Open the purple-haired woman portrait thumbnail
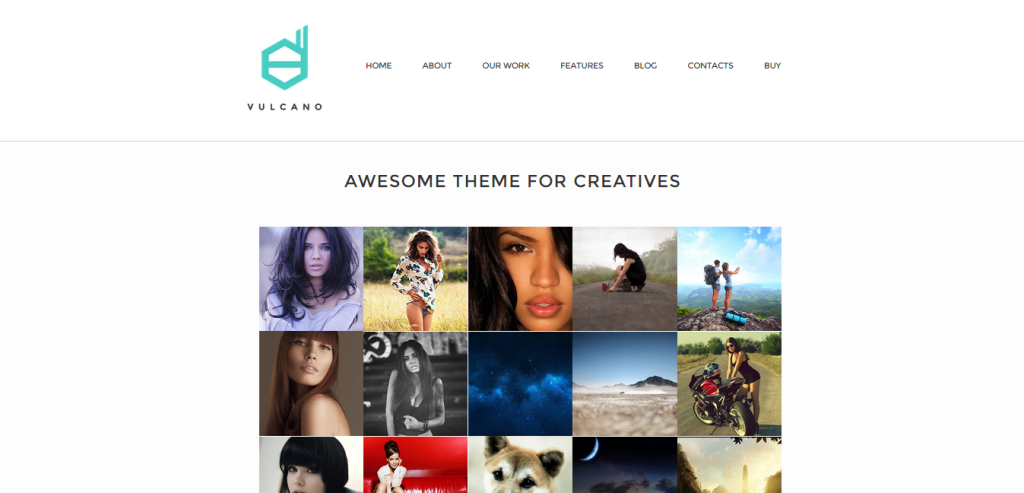This screenshot has width=1024, height=493. pos(311,279)
